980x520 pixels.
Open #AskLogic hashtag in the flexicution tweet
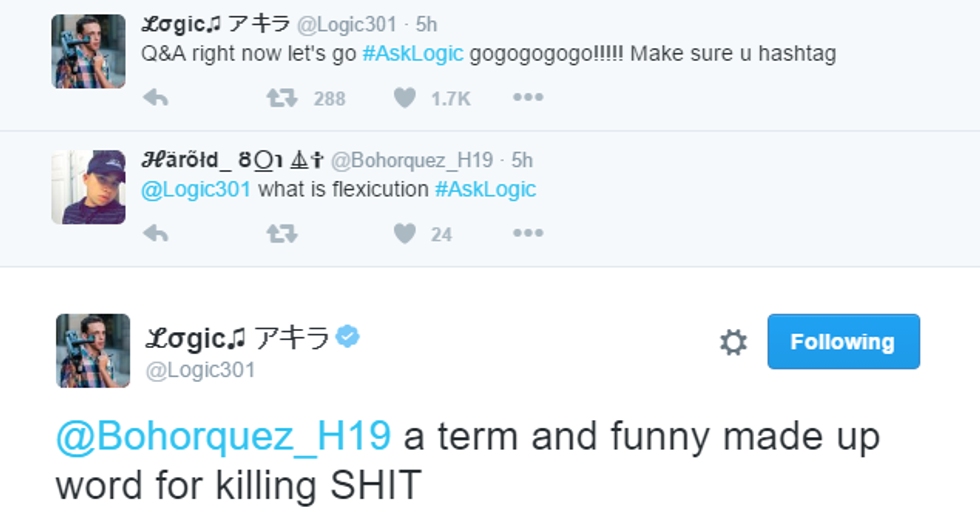(485, 189)
